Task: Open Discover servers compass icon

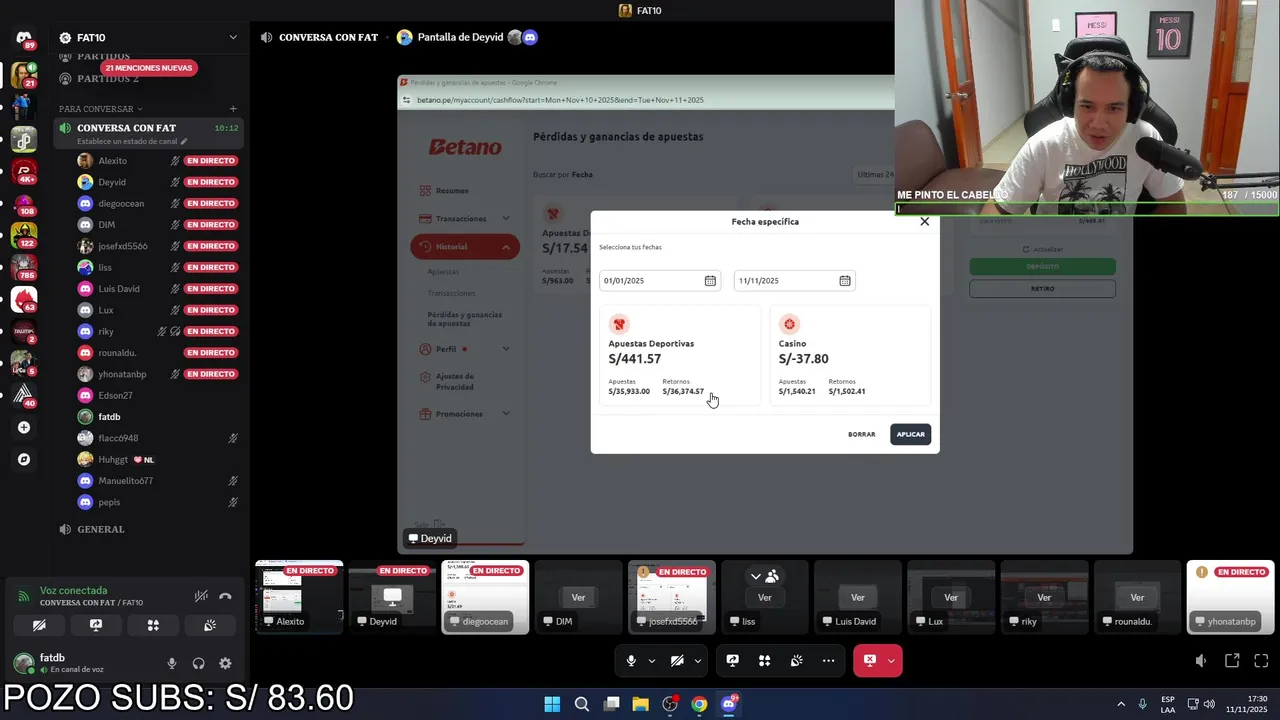Action: (x=24, y=459)
